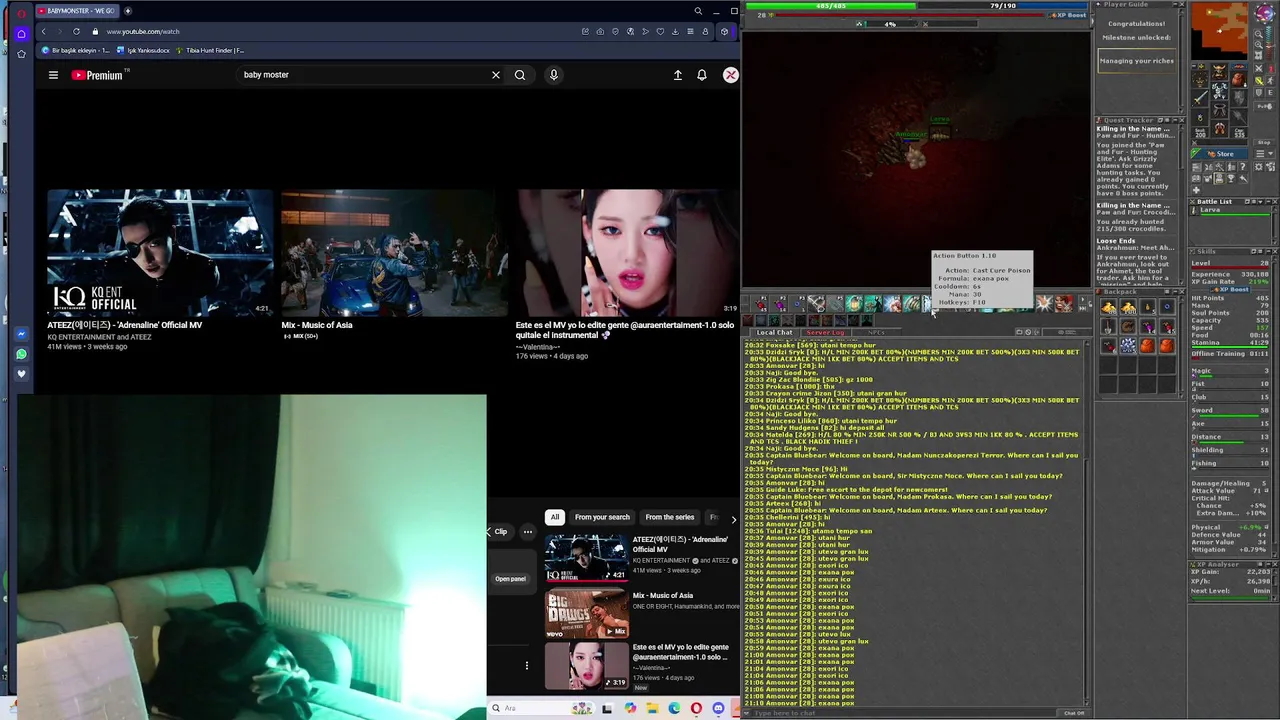Open more actions ellipsis next to Clip
This screenshot has width=1280, height=720.
pyautogui.click(x=528, y=532)
